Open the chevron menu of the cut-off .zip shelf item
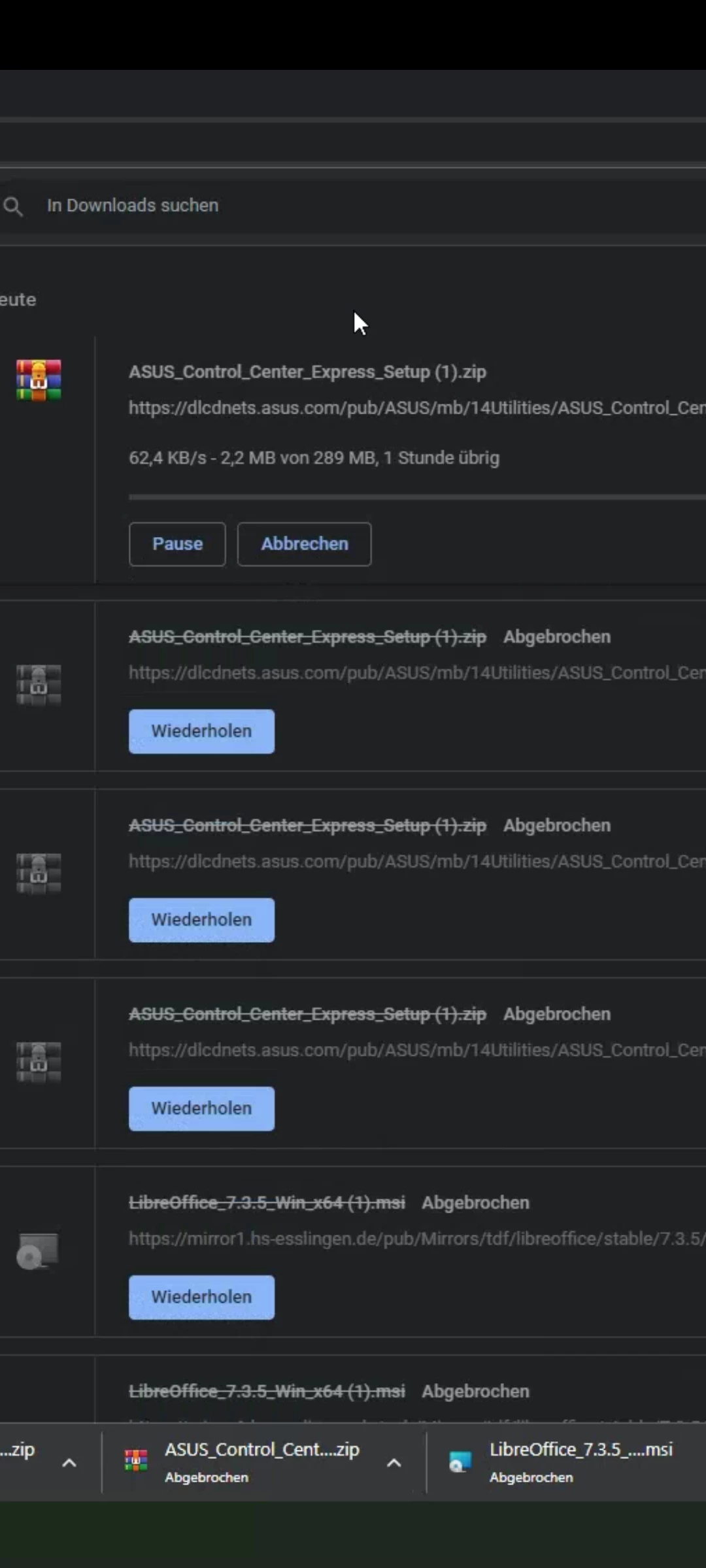This screenshot has width=706, height=1568. [69, 1463]
